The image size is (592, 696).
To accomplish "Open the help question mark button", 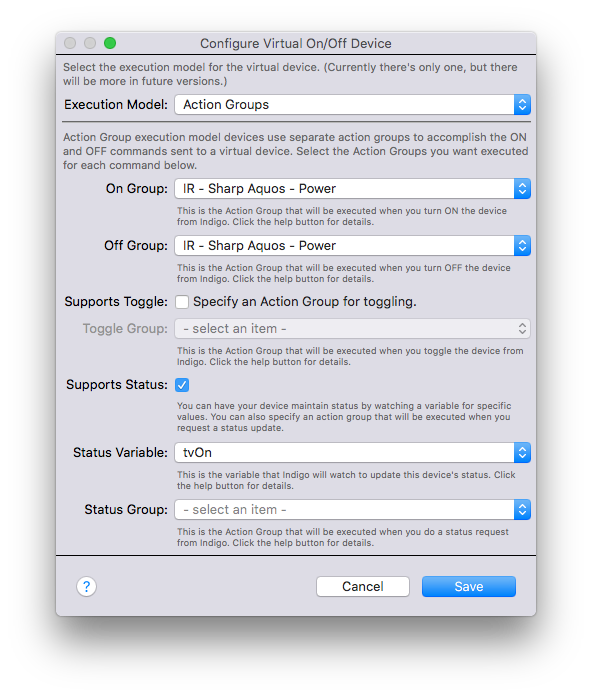I will click(87, 586).
